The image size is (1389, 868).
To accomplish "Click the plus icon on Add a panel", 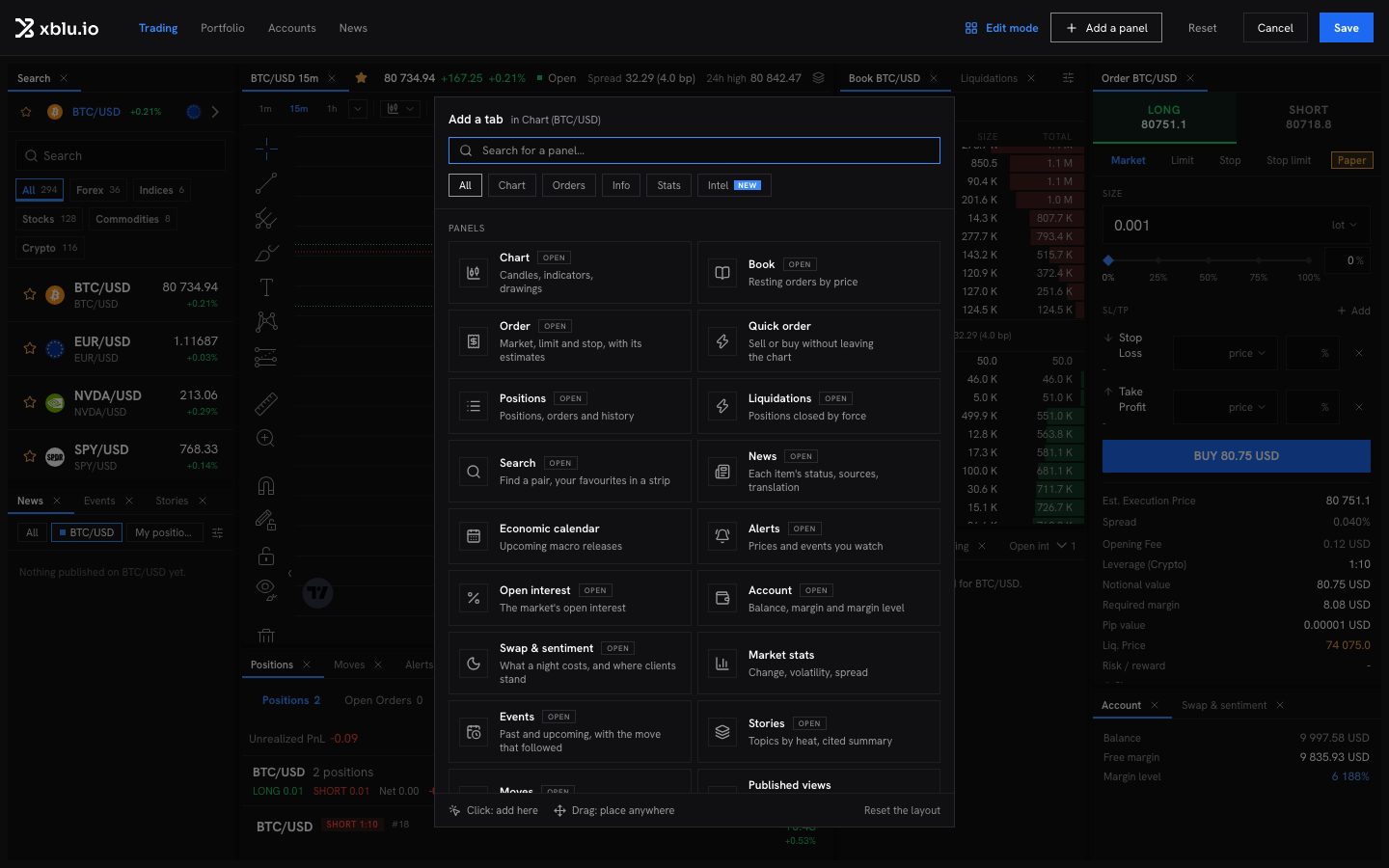I will tap(1071, 28).
